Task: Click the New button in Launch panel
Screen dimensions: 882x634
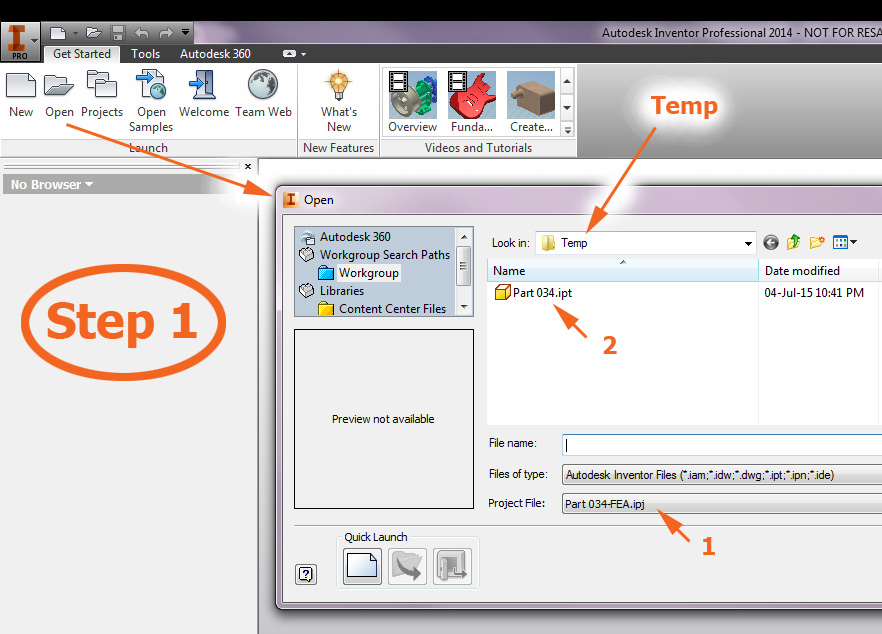Action: pyautogui.click(x=21, y=95)
